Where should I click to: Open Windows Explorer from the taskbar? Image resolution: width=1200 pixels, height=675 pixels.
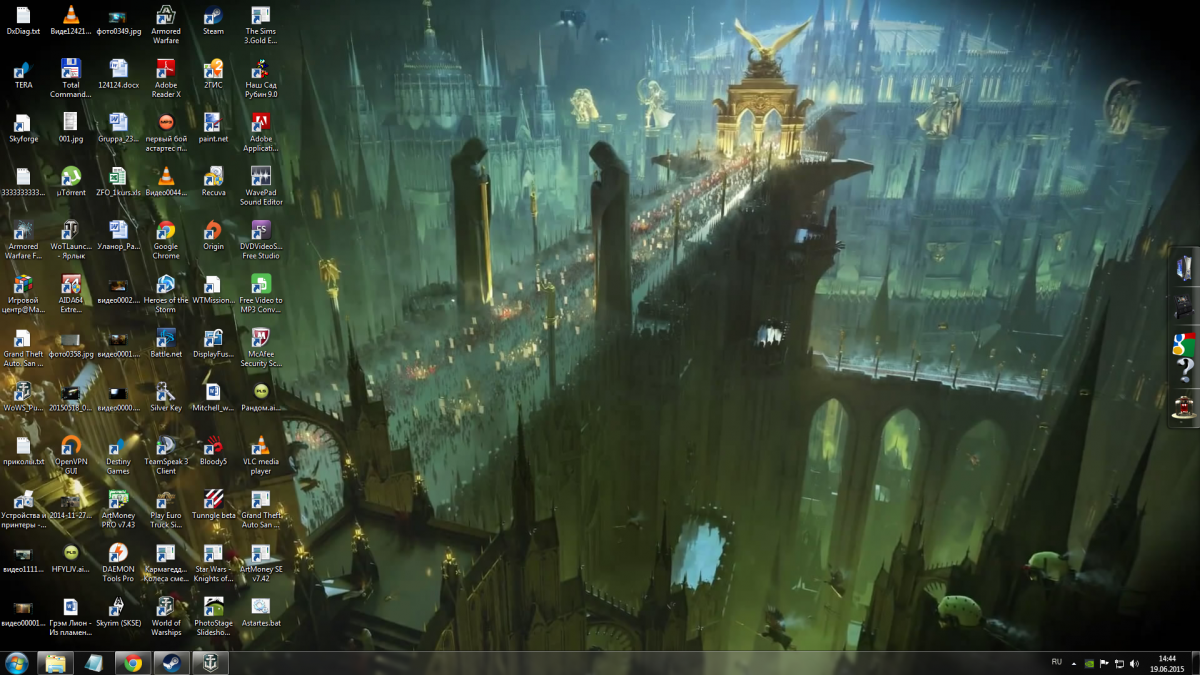coord(56,663)
